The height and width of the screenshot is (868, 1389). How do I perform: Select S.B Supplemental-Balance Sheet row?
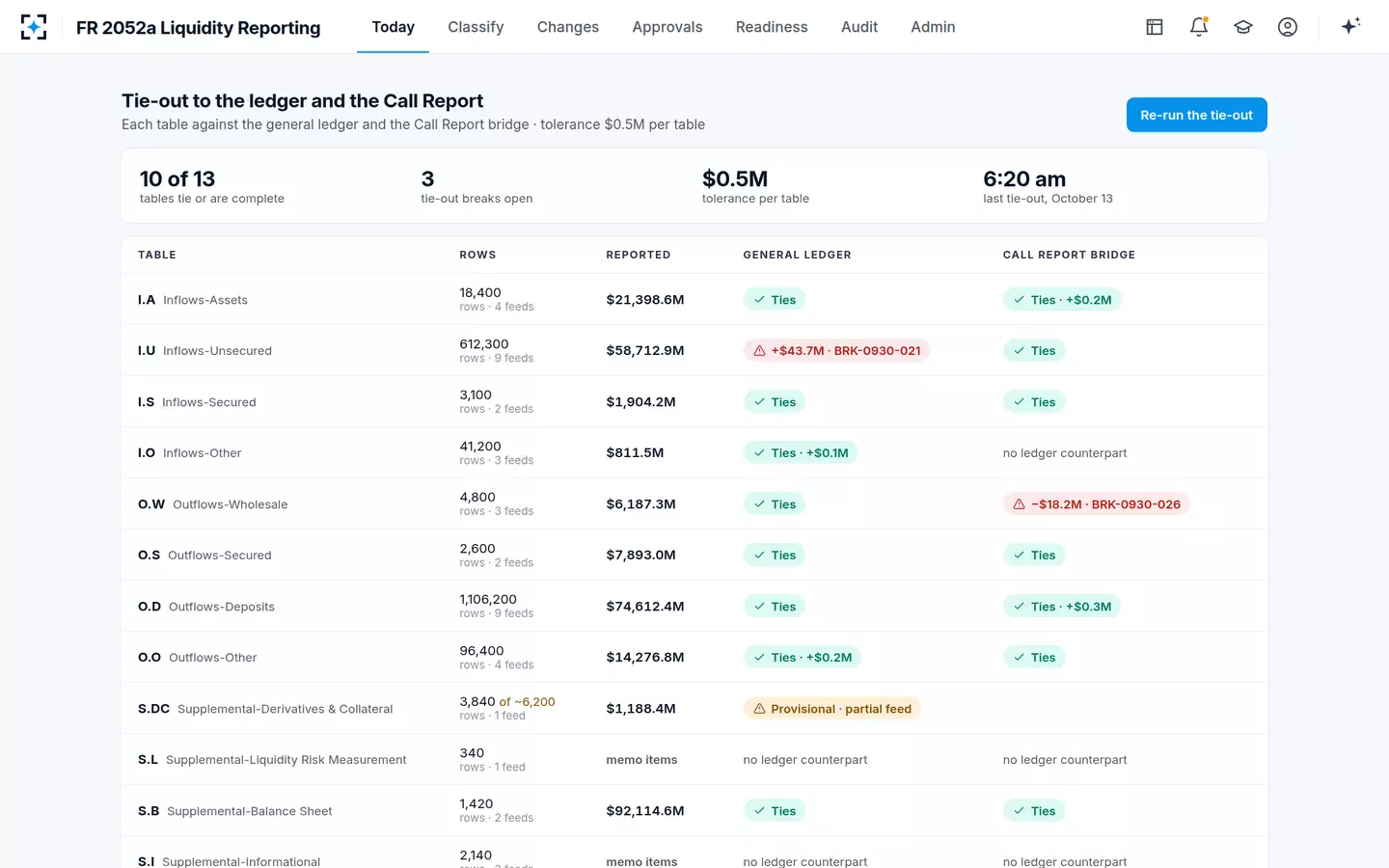click(694, 810)
